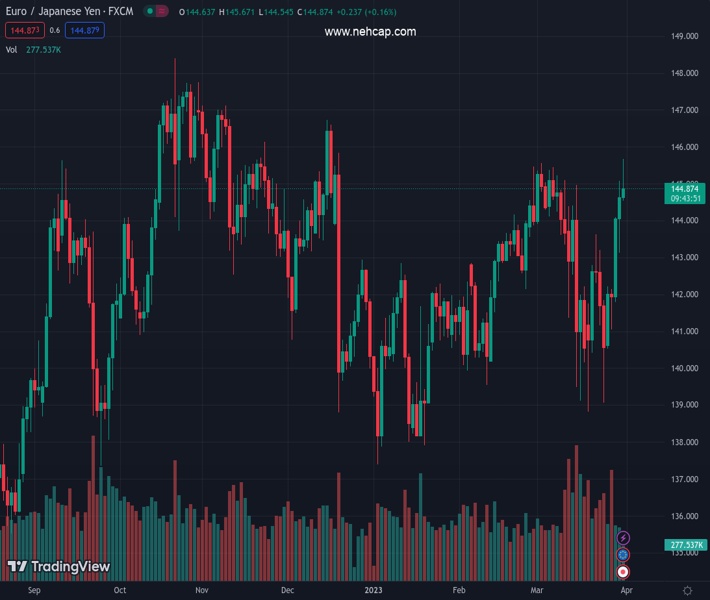Open chart settings gear icon

point(687,591)
